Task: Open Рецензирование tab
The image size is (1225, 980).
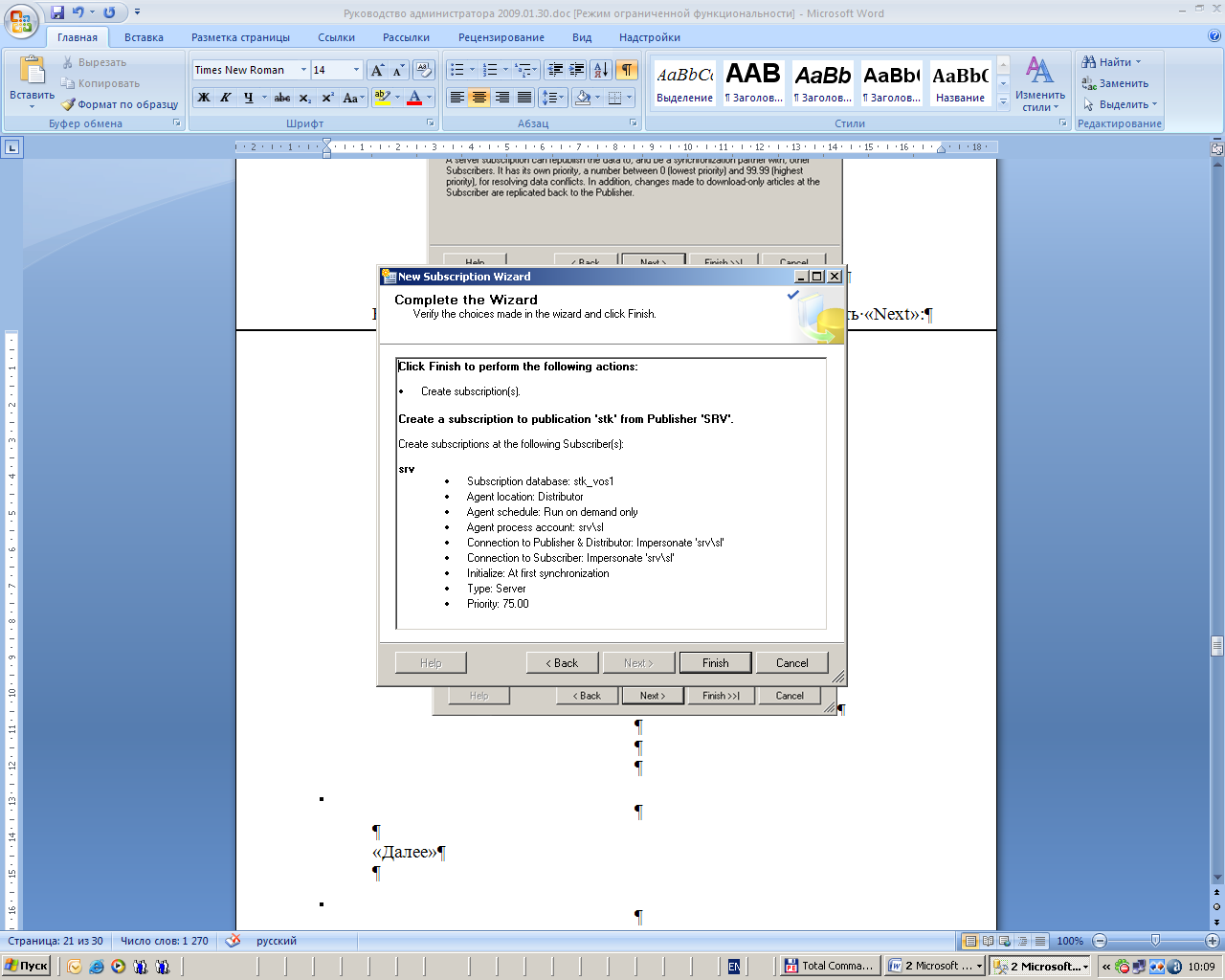Action: [x=501, y=37]
